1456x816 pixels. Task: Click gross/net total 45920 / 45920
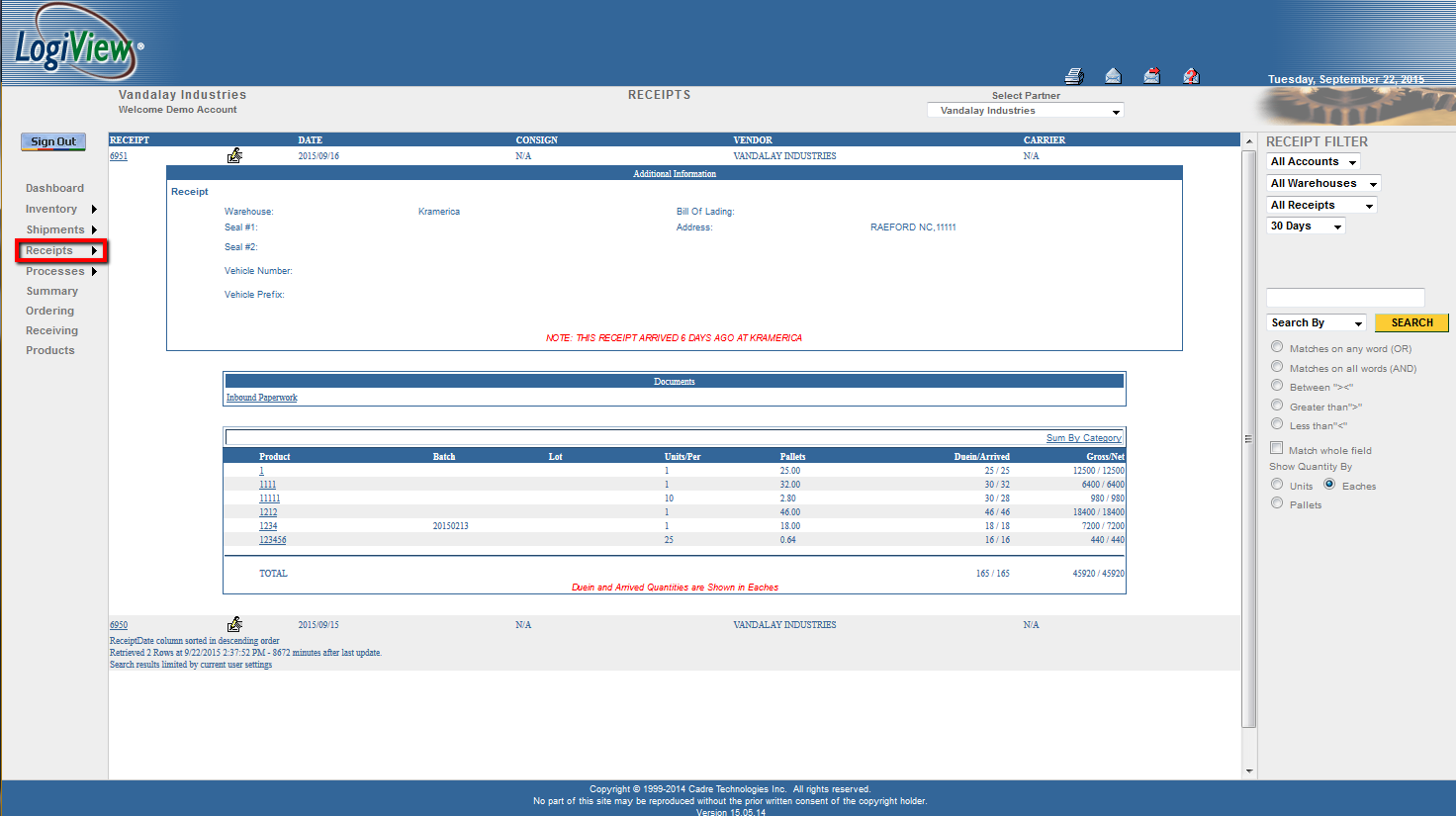pyautogui.click(x=1099, y=574)
